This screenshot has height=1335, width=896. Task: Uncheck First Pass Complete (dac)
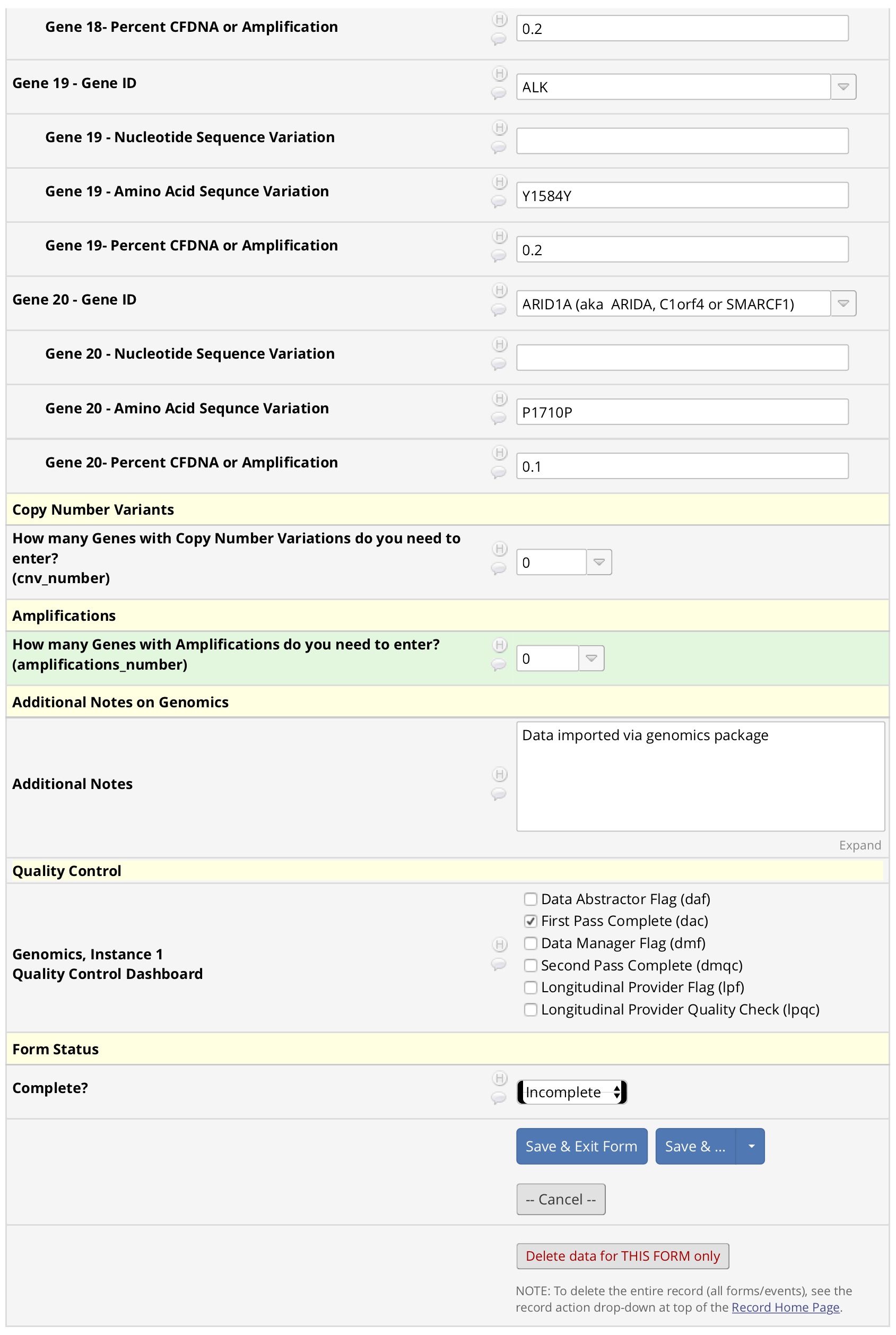pyautogui.click(x=530, y=921)
